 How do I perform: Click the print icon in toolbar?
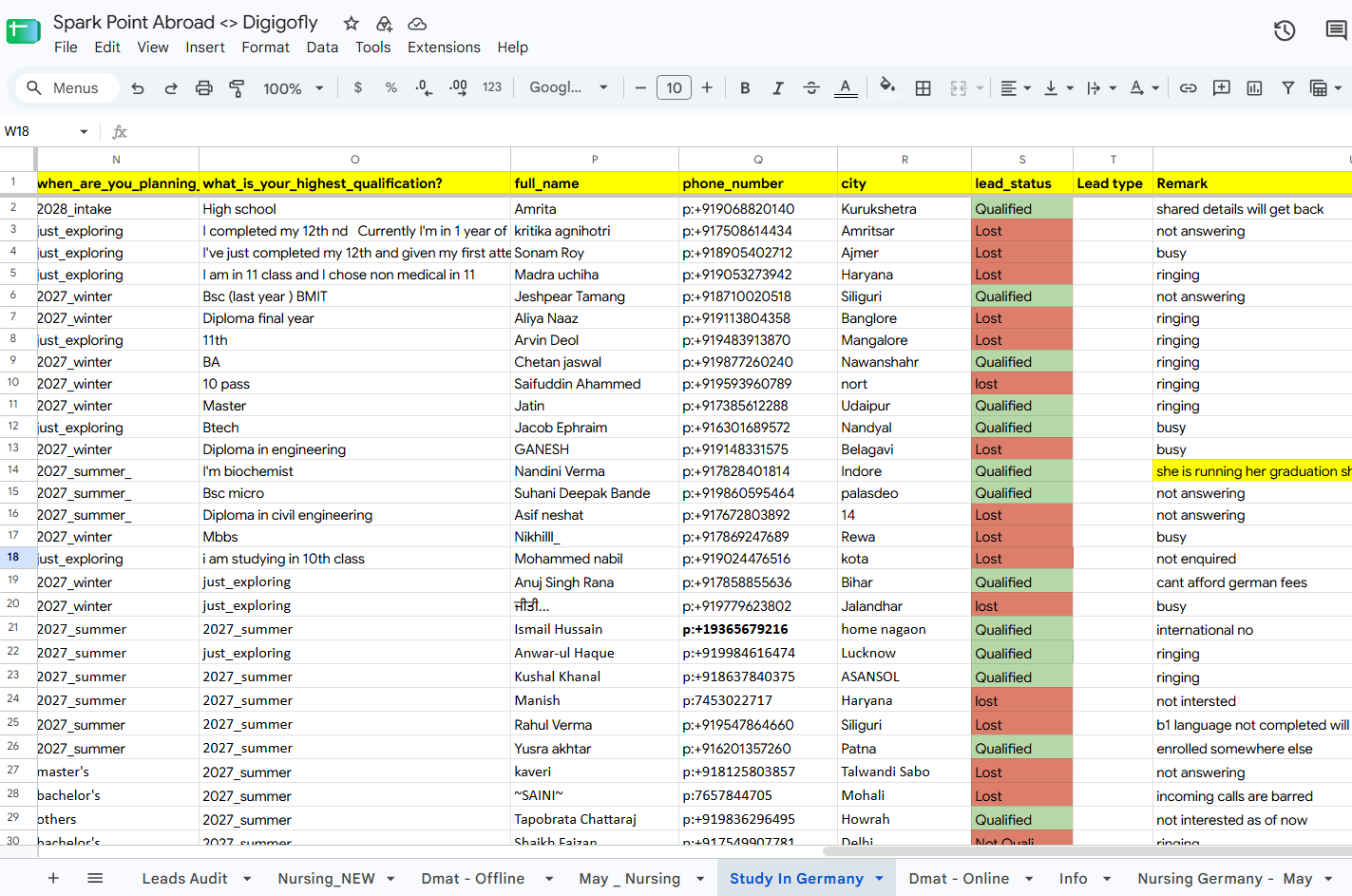[x=203, y=88]
